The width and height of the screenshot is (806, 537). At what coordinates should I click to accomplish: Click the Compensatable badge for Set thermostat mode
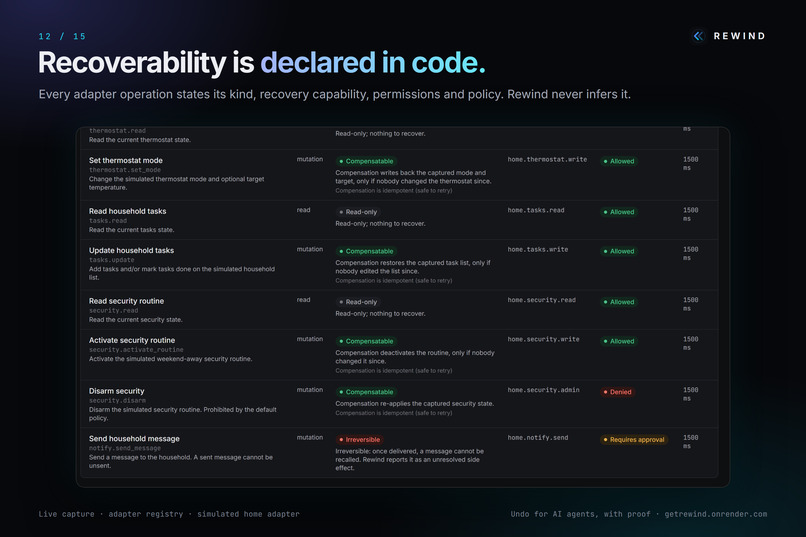click(x=365, y=161)
